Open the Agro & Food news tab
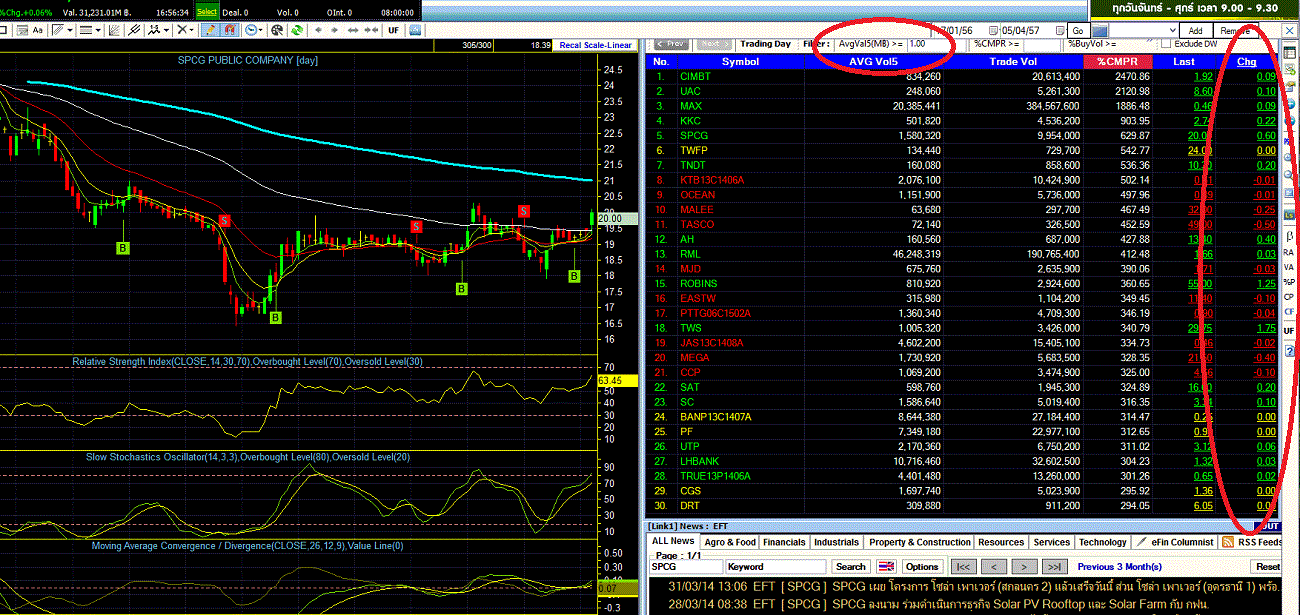Image resolution: width=1300 pixels, height=615 pixels. (x=730, y=542)
